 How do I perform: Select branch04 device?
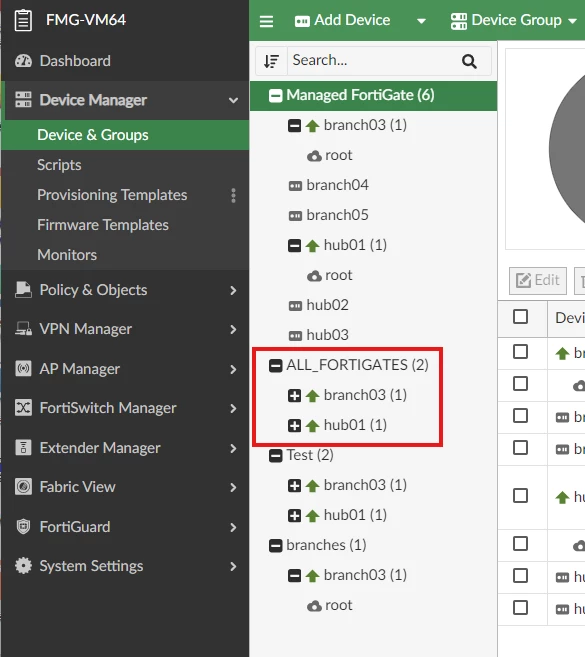[x=337, y=185]
